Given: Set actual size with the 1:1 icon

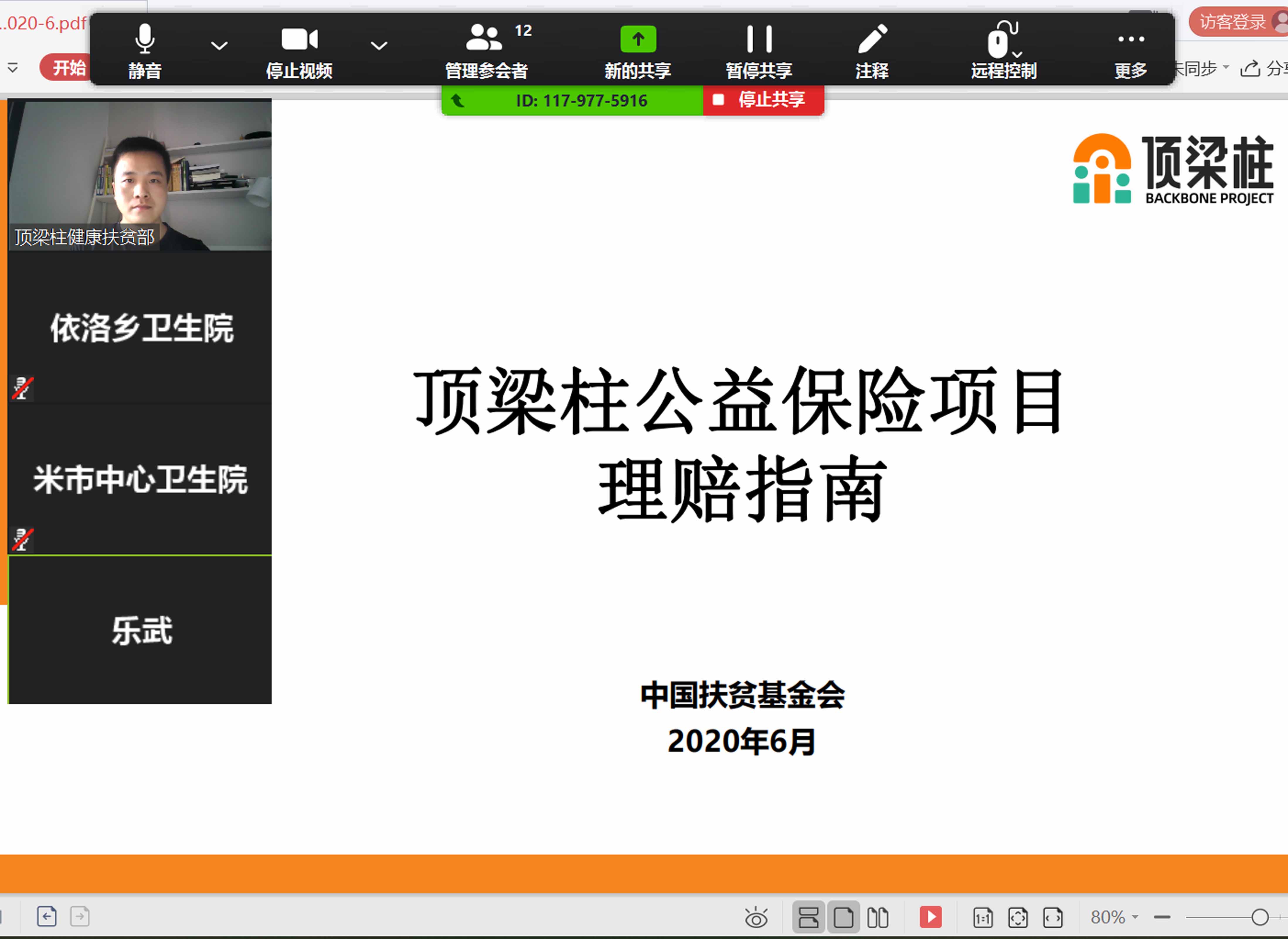Looking at the screenshot, I should (x=983, y=917).
